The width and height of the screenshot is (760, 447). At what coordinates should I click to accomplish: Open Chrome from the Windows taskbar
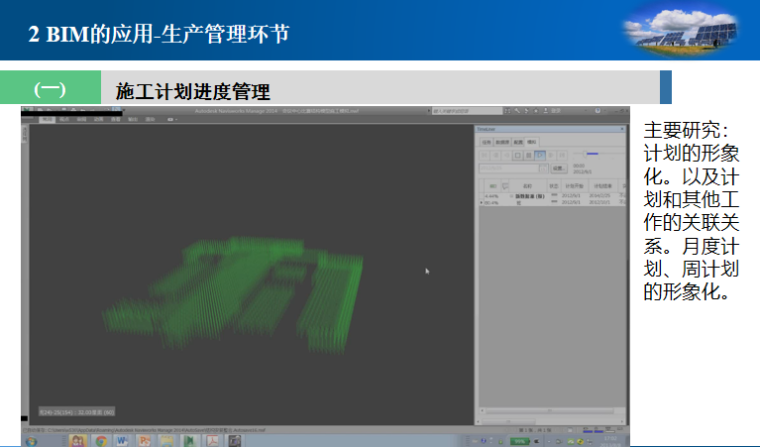(x=102, y=439)
